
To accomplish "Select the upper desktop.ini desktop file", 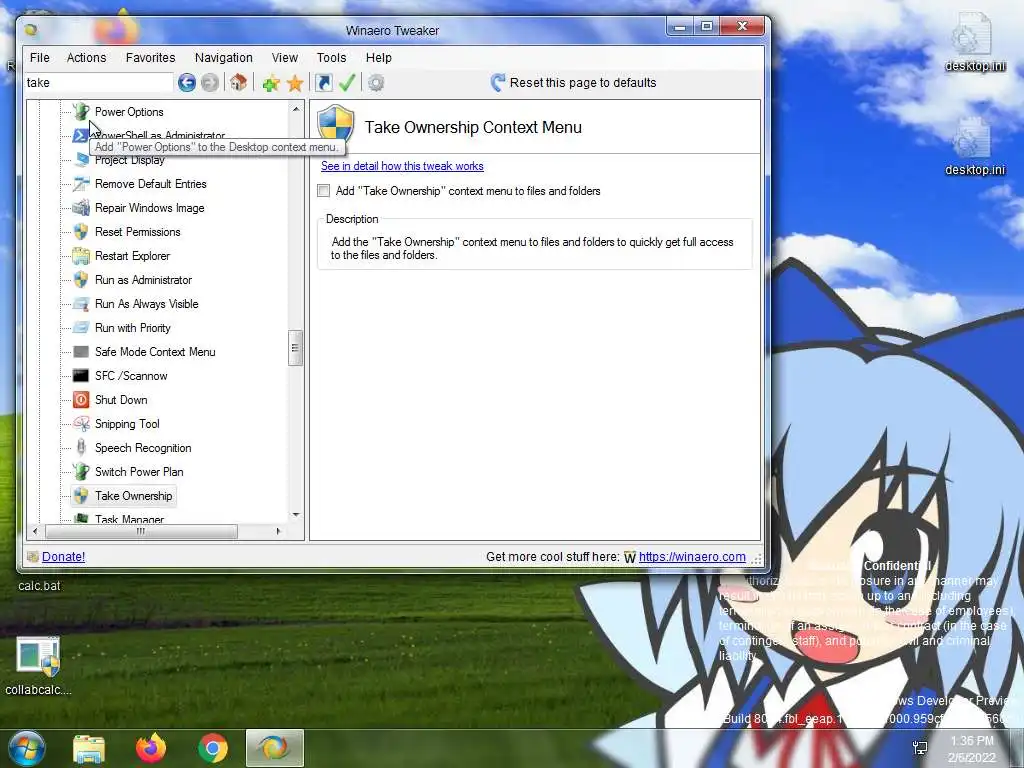I will coord(974,41).
